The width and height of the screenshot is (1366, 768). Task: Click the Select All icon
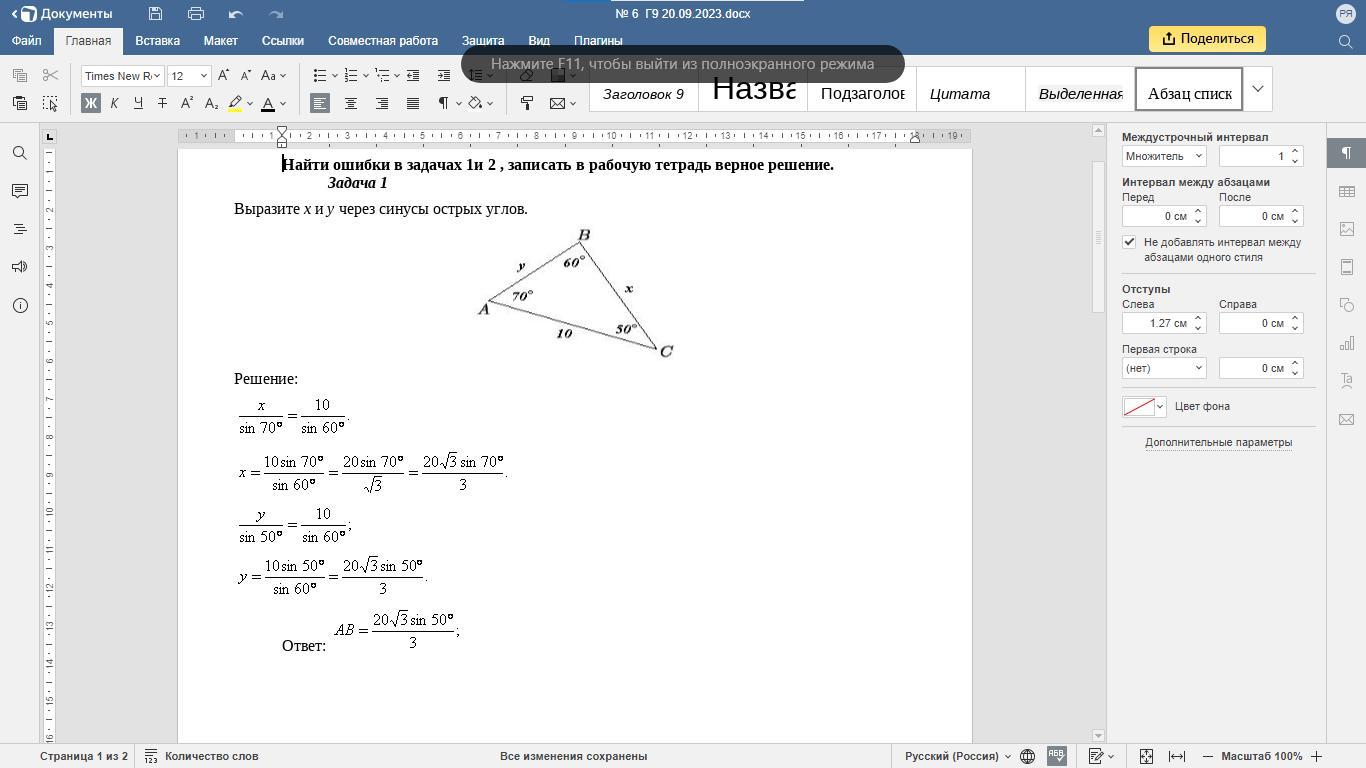pyautogui.click(x=50, y=103)
